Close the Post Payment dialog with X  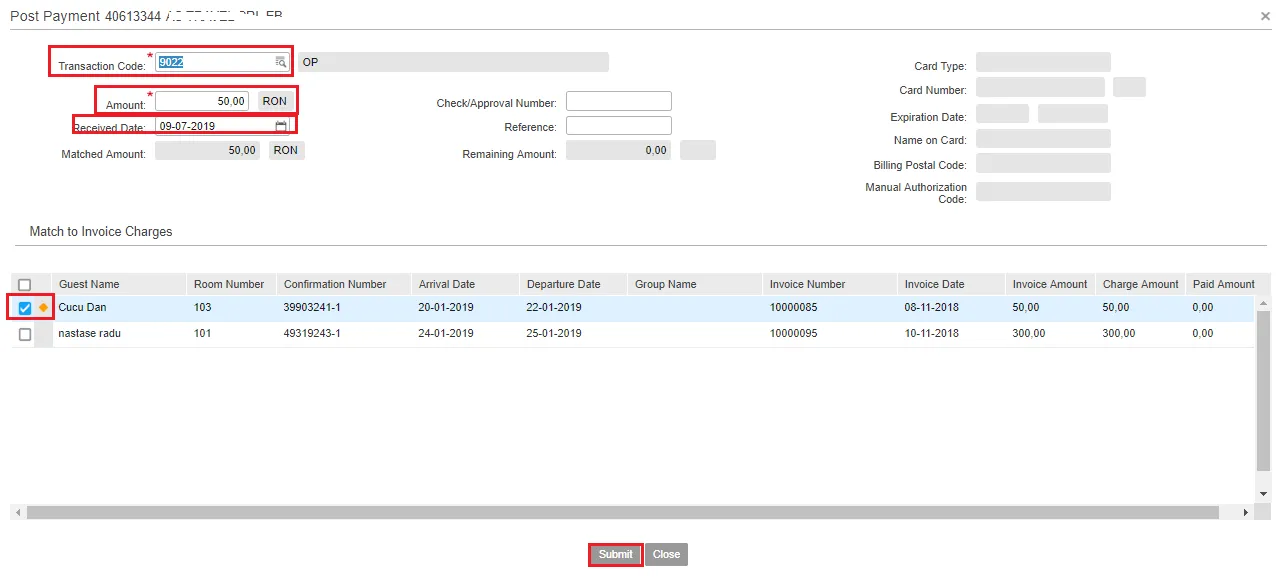point(1265,17)
